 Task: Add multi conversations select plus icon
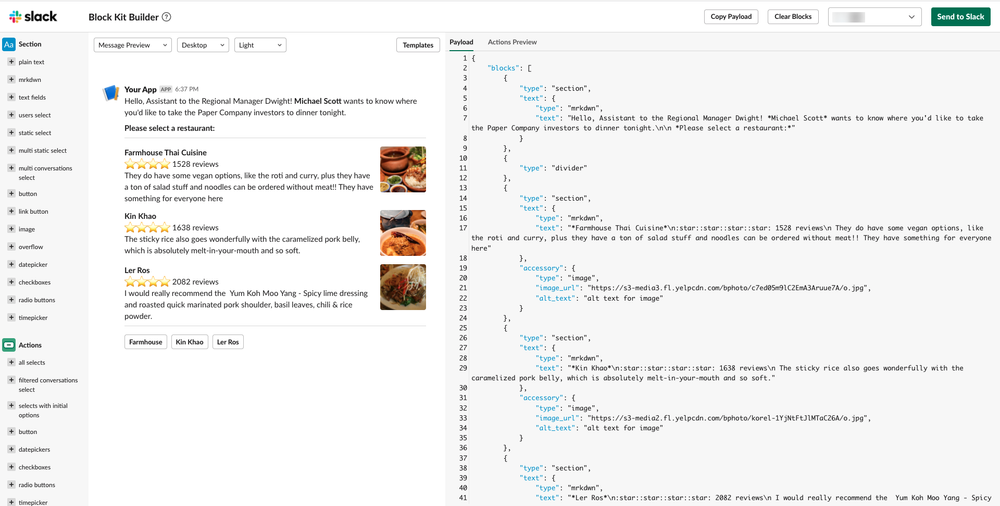pyautogui.click(x=11, y=168)
